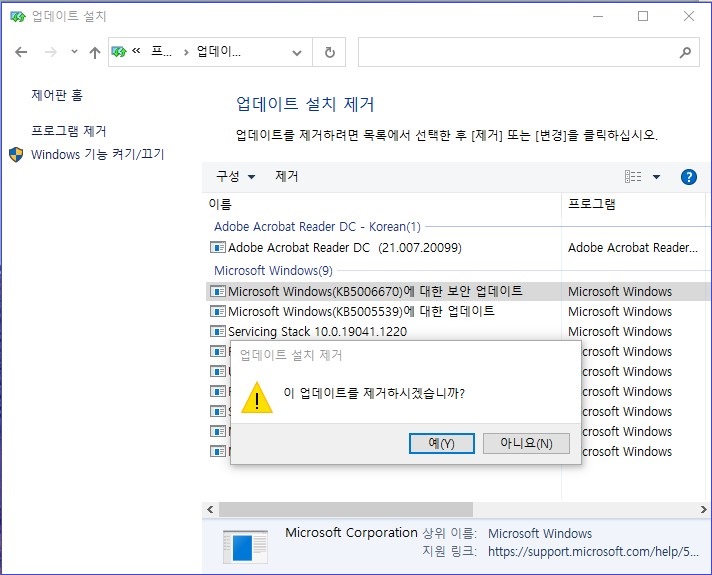The width and height of the screenshot is (712, 575).
Task: Click inside the search box
Action: [x=518, y=52]
